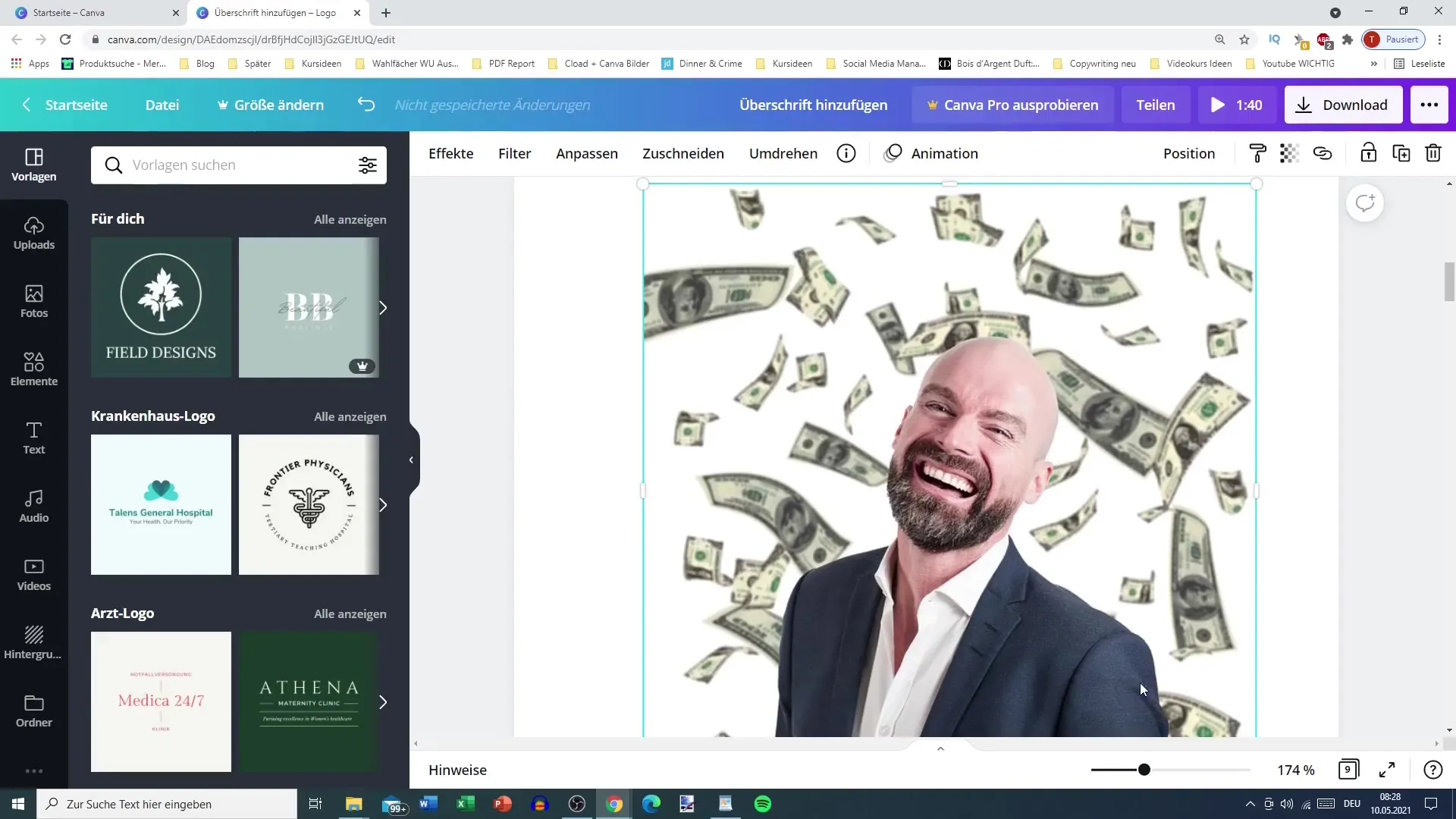This screenshot has width=1456, height=819.
Task: Click the Crop/Zuschneiden tool icon
Action: 684,153
